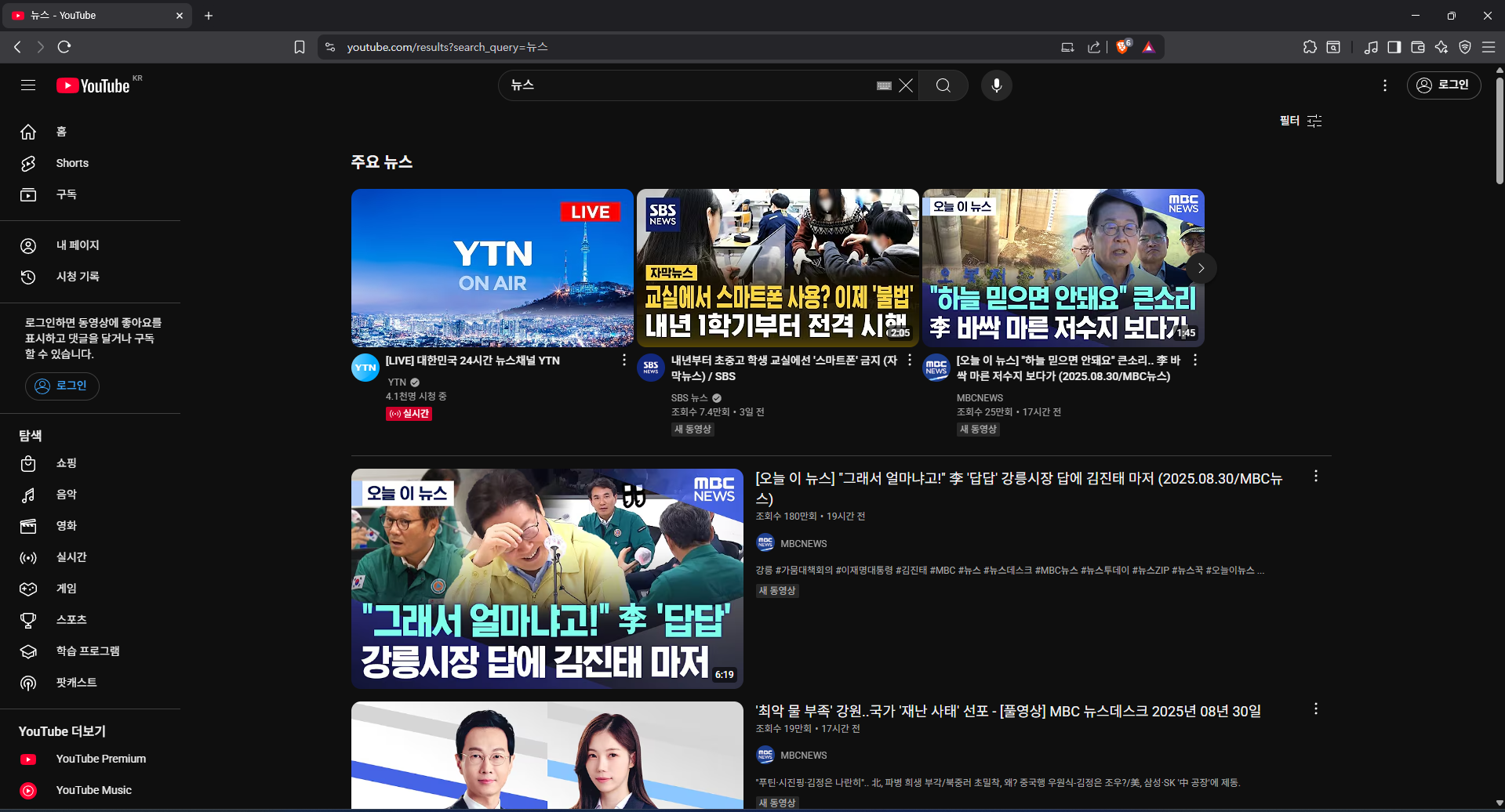
Task: Open MBCNEWS avatar under top news carousel
Action: tap(936, 368)
